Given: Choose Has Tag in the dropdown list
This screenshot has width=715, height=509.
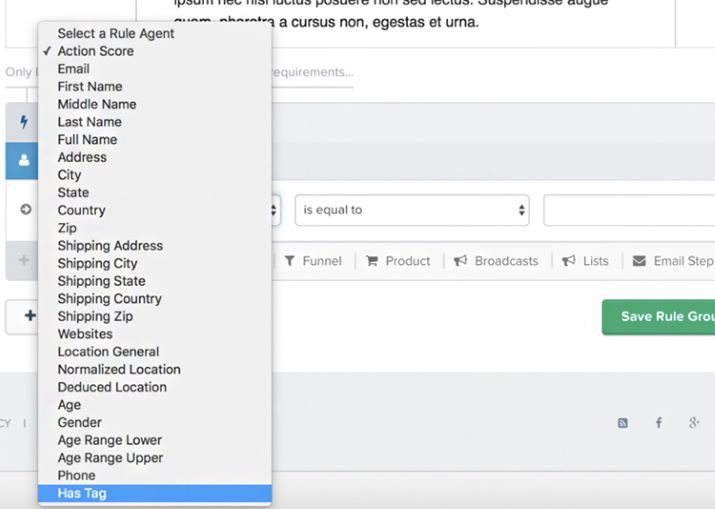Looking at the screenshot, I should [x=155, y=493].
